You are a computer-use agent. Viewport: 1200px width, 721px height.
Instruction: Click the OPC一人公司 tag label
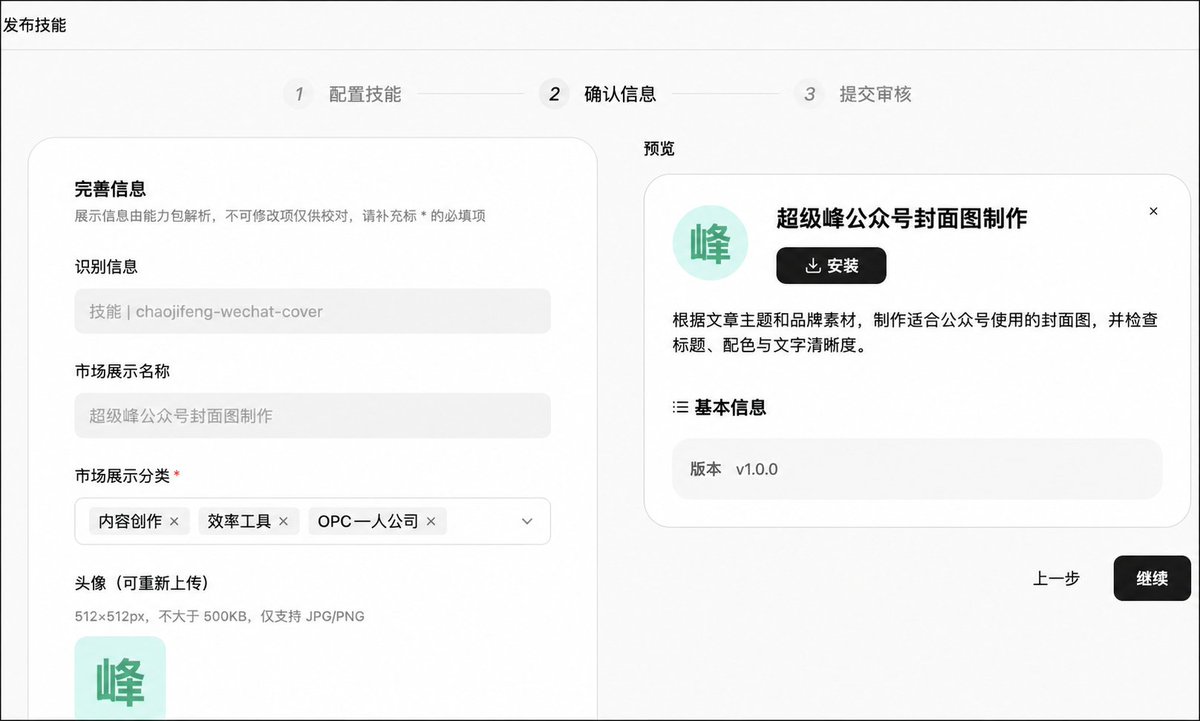click(x=368, y=521)
